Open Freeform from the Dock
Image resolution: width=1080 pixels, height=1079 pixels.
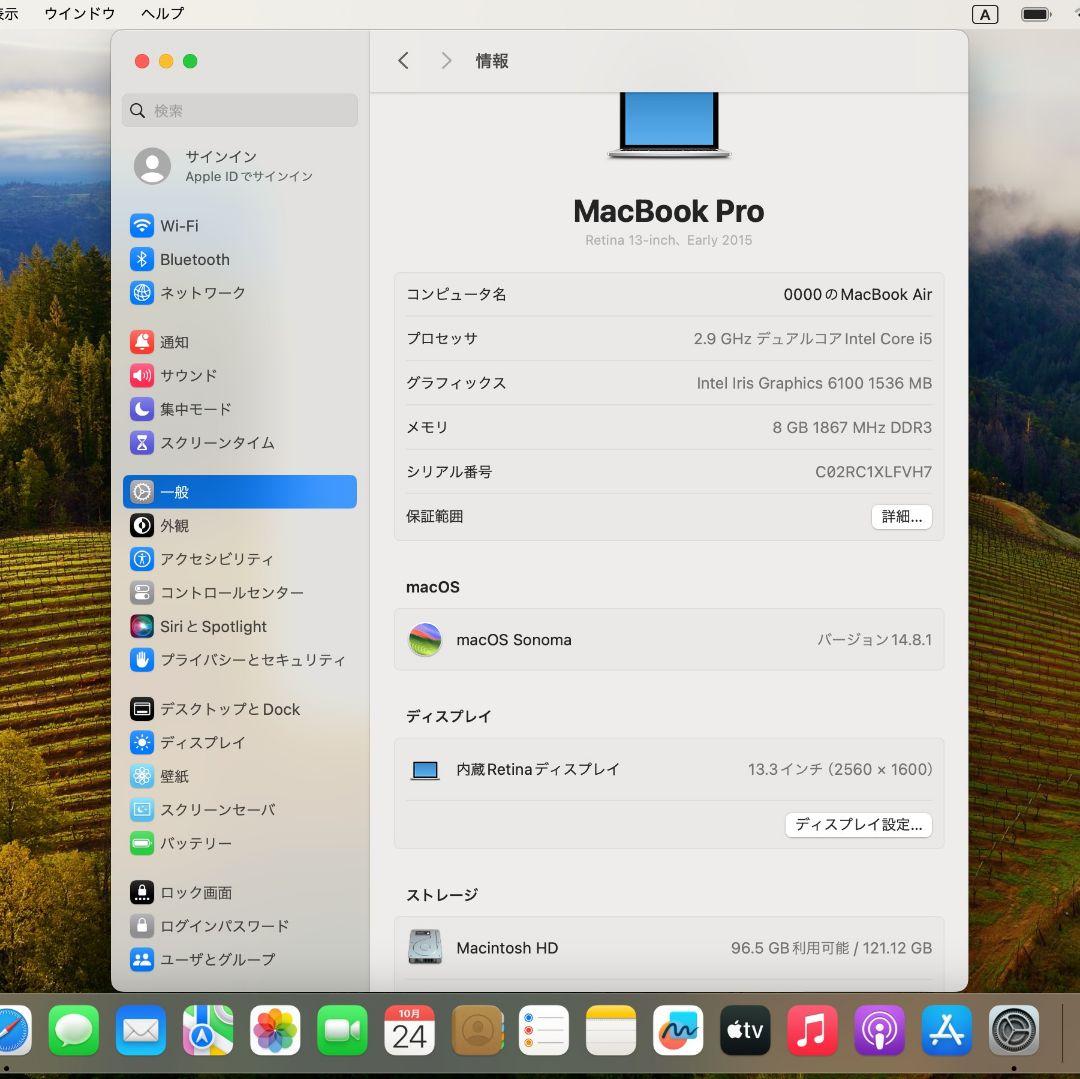(x=678, y=1030)
